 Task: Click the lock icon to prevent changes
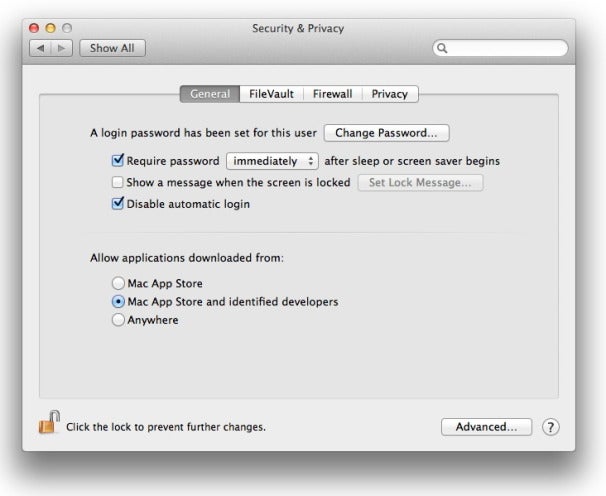click(x=49, y=422)
